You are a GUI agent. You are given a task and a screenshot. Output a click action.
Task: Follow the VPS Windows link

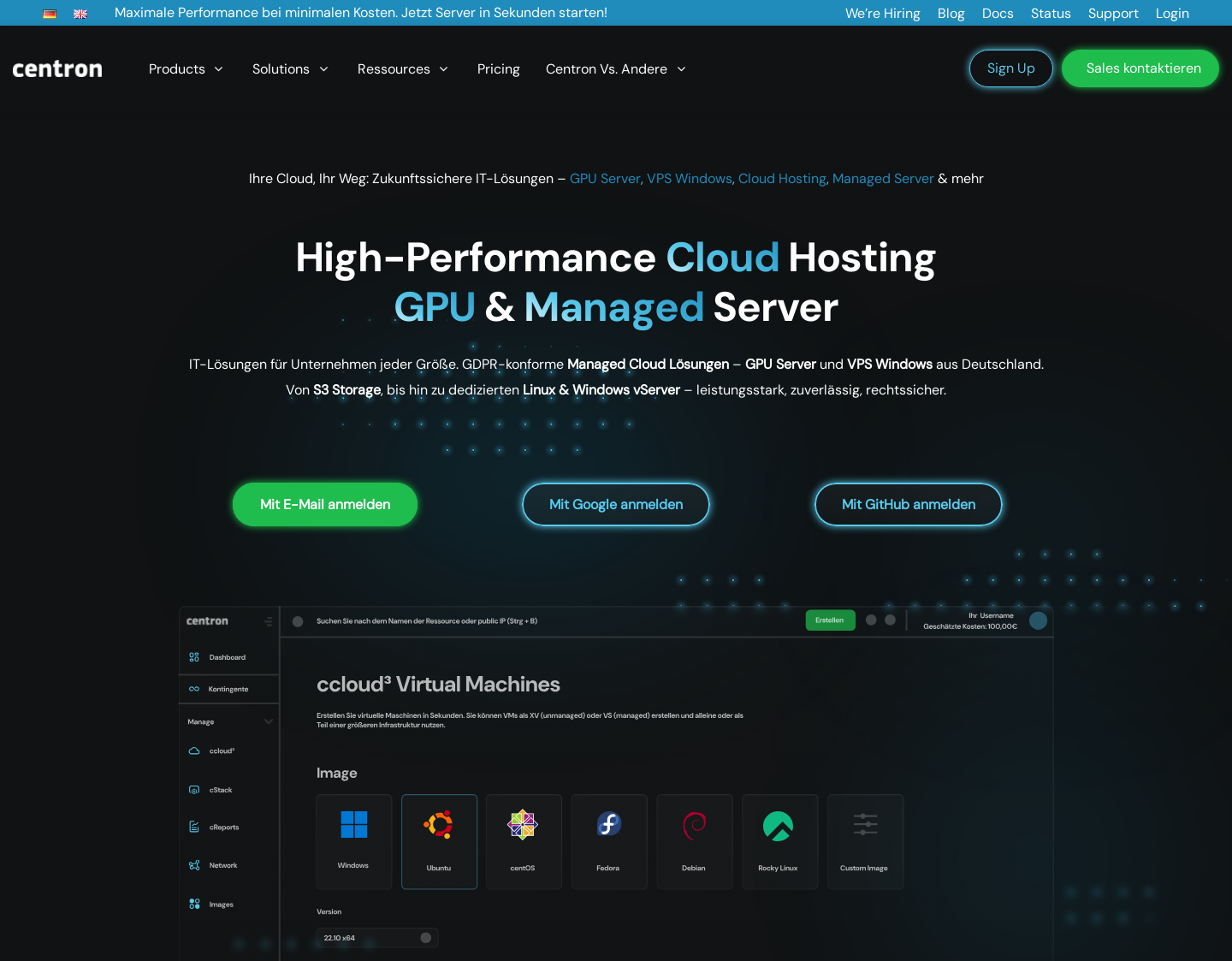pos(690,179)
